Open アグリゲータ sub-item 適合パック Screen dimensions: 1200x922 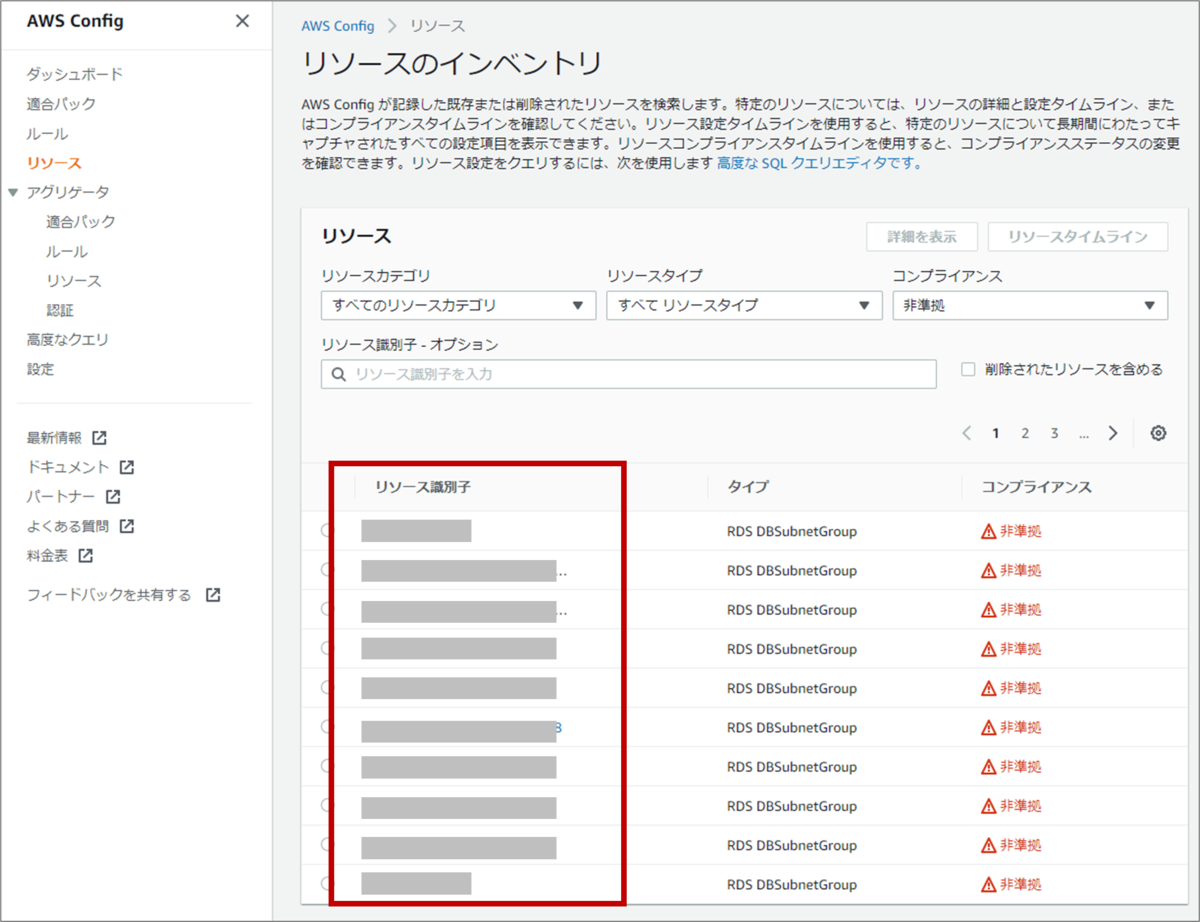81,222
